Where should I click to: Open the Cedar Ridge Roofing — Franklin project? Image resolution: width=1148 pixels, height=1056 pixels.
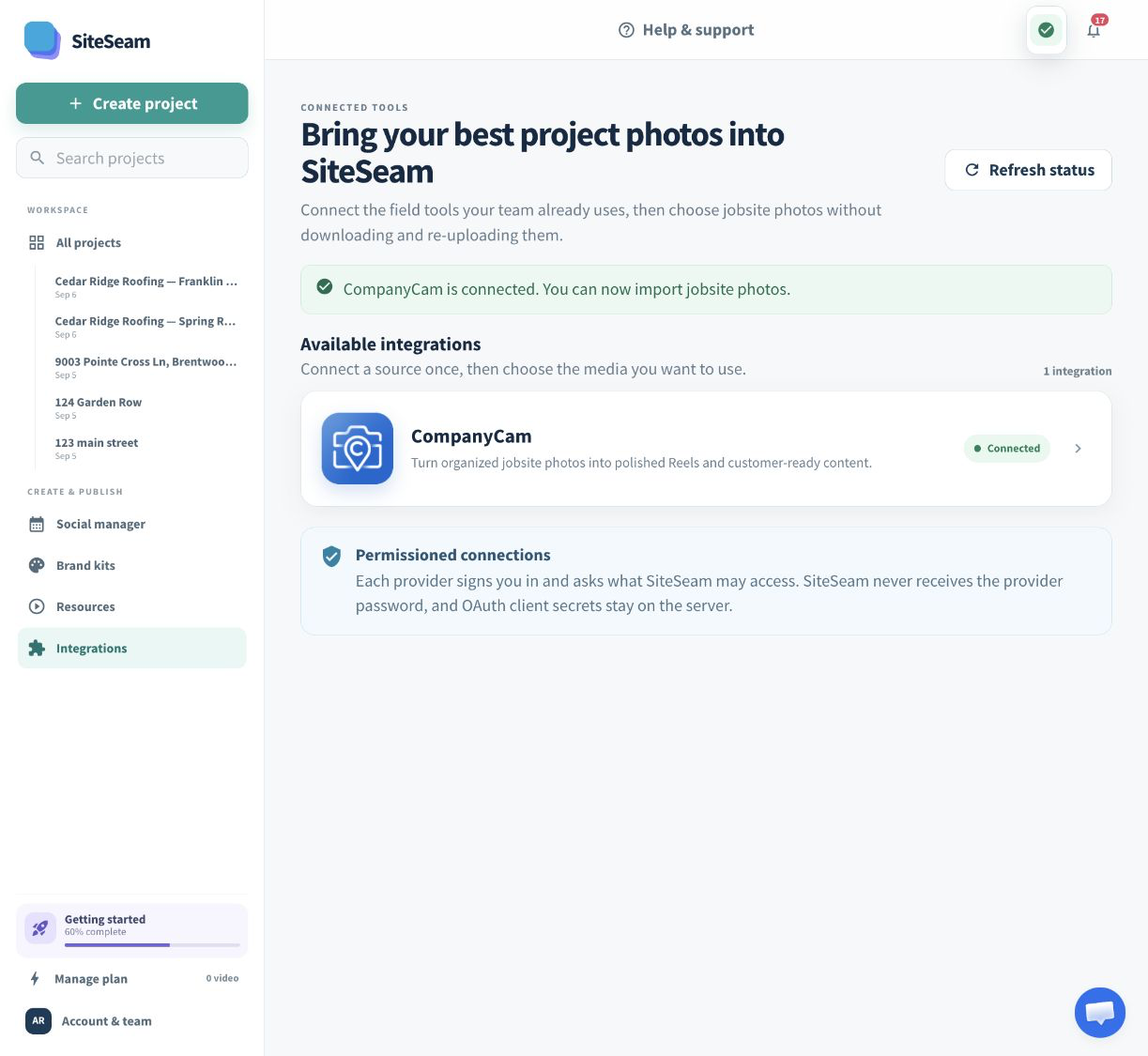coord(145,286)
